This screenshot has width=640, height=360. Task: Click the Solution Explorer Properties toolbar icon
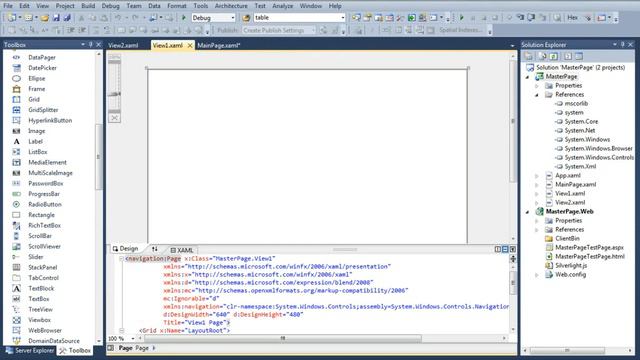click(x=529, y=56)
